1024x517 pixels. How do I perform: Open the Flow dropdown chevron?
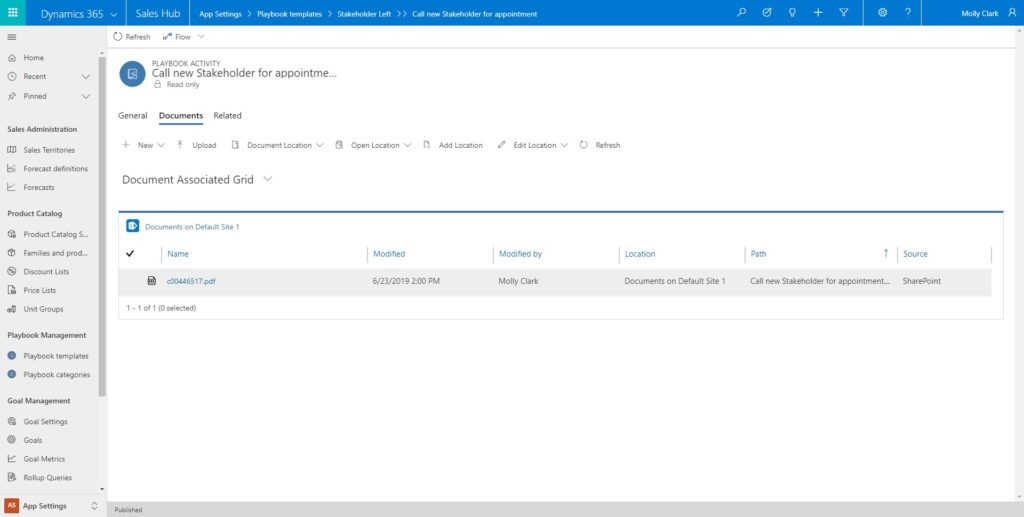(x=201, y=37)
